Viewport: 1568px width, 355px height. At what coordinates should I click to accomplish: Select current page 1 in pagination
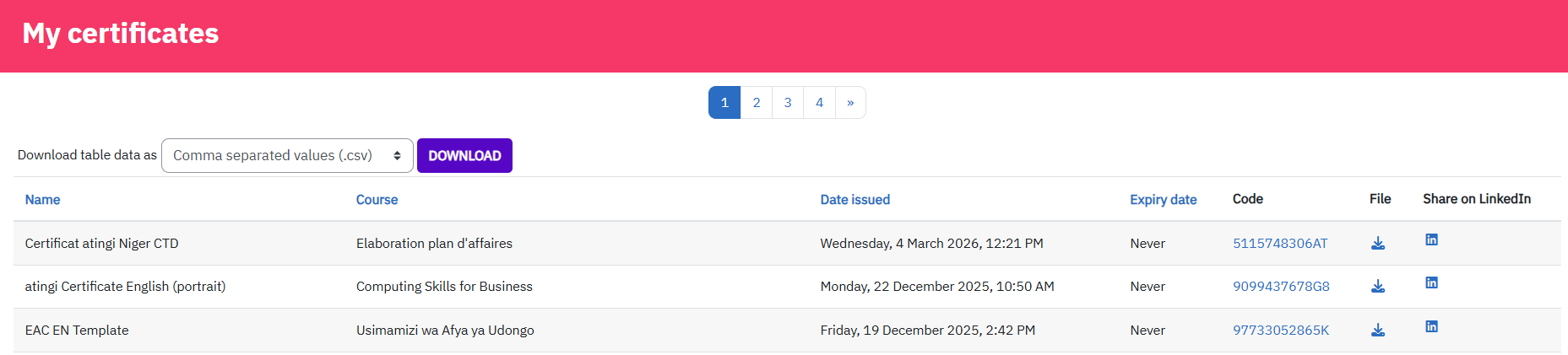pos(724,103)
